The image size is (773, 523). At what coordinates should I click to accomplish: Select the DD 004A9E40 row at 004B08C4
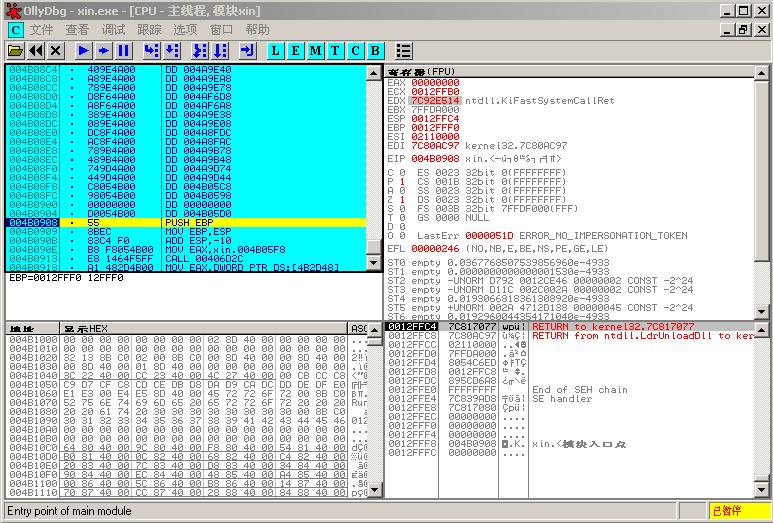click(x=186, y=70)
